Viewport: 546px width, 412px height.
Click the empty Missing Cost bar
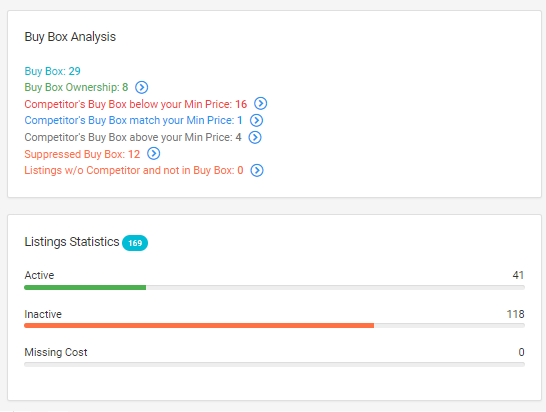(274, 364)
